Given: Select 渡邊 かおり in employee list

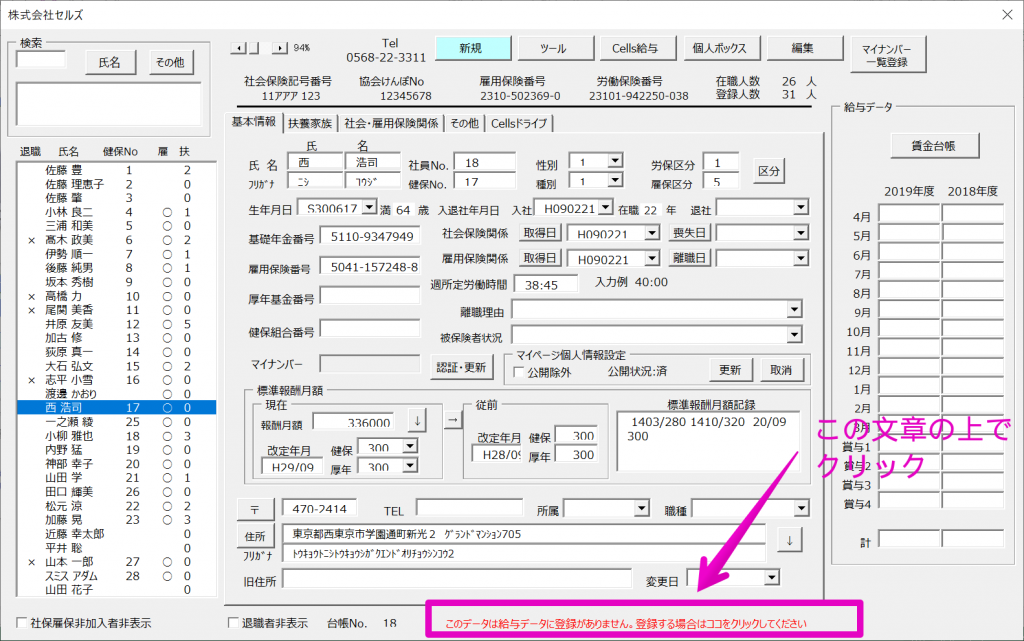Looking at the screenshot, I should coord(116,394).
